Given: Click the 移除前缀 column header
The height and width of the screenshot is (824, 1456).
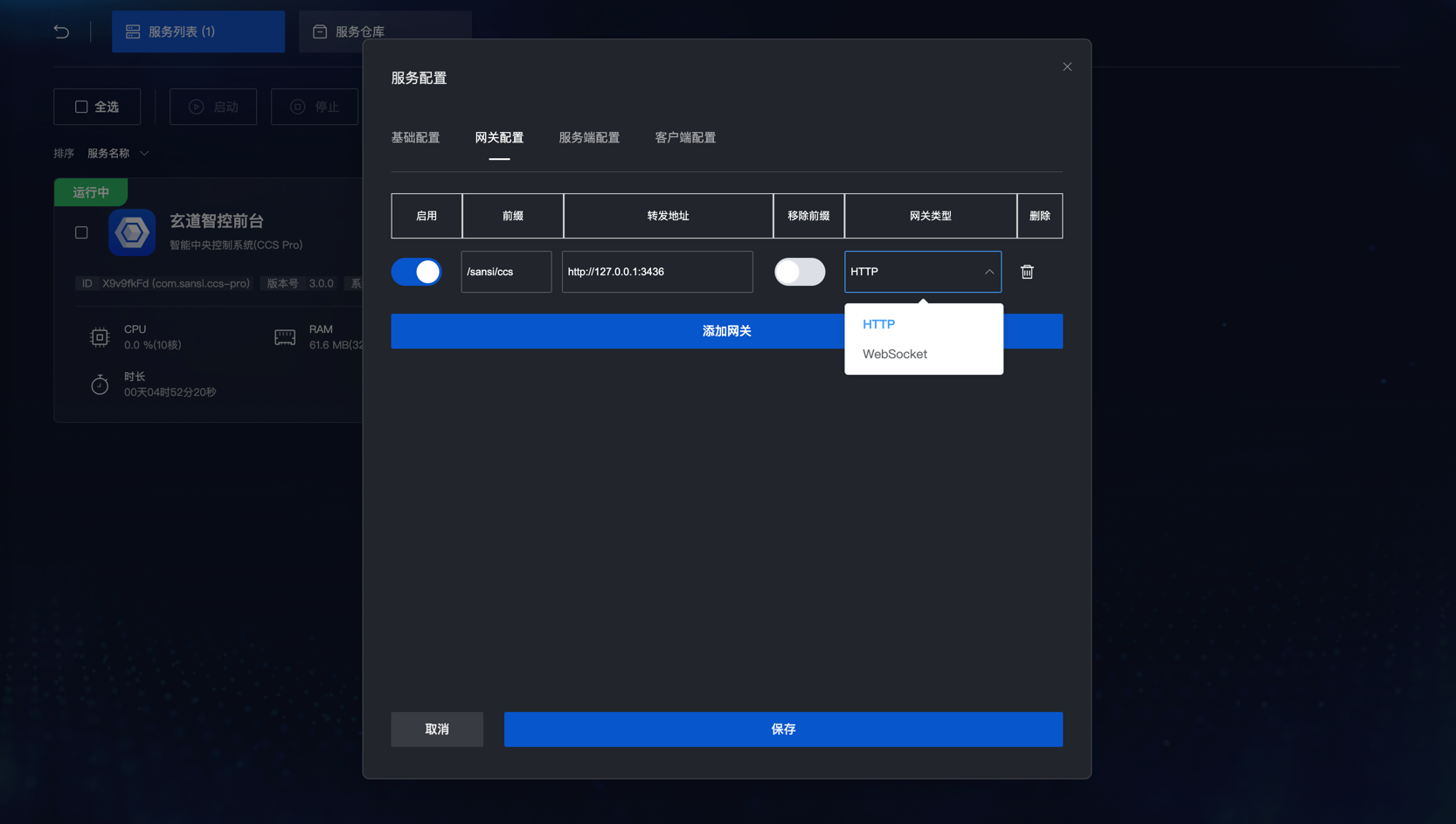Looking at the screenshot, I should pyautogui.click(x=808, y=216).
